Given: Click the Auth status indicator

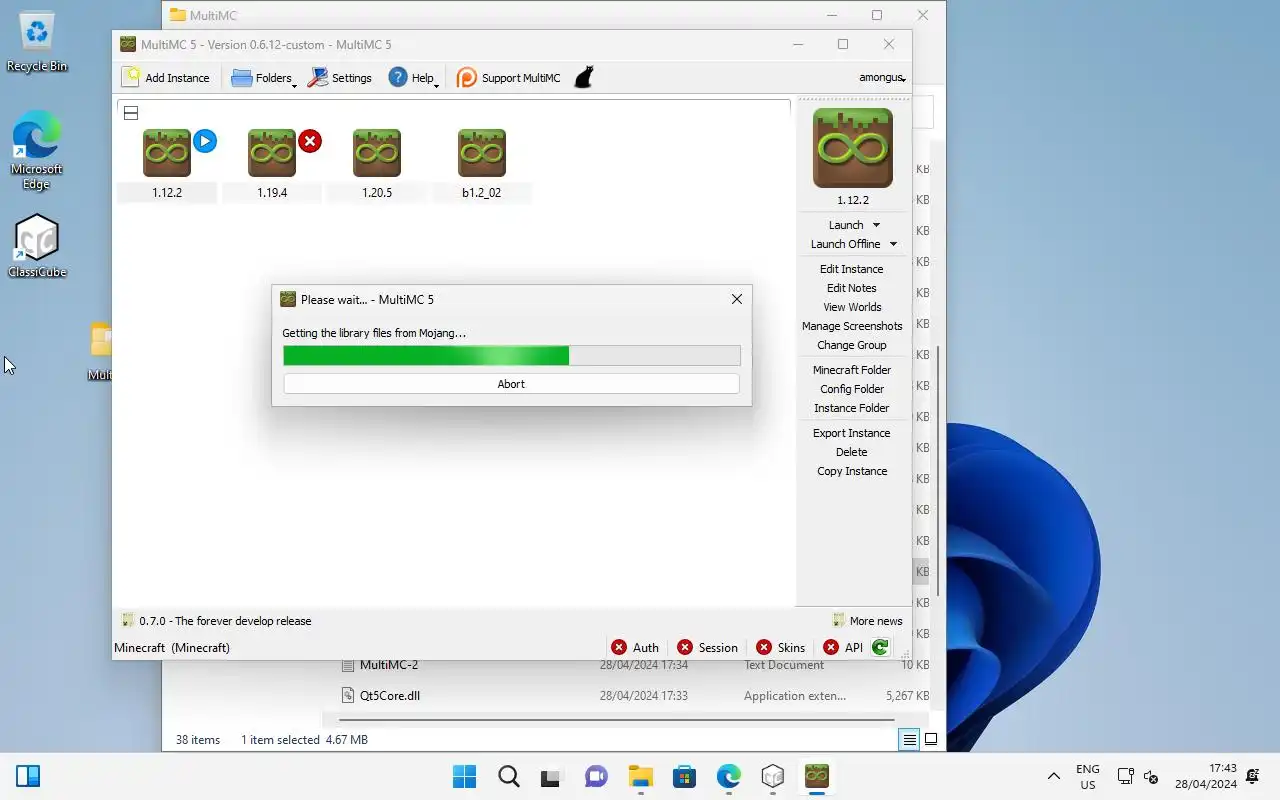Looking at the screenshot, I should [x=635, y=648].
